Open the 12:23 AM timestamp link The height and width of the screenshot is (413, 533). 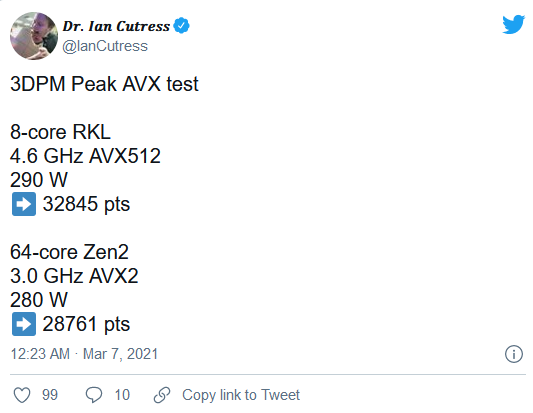pos(40,354)
